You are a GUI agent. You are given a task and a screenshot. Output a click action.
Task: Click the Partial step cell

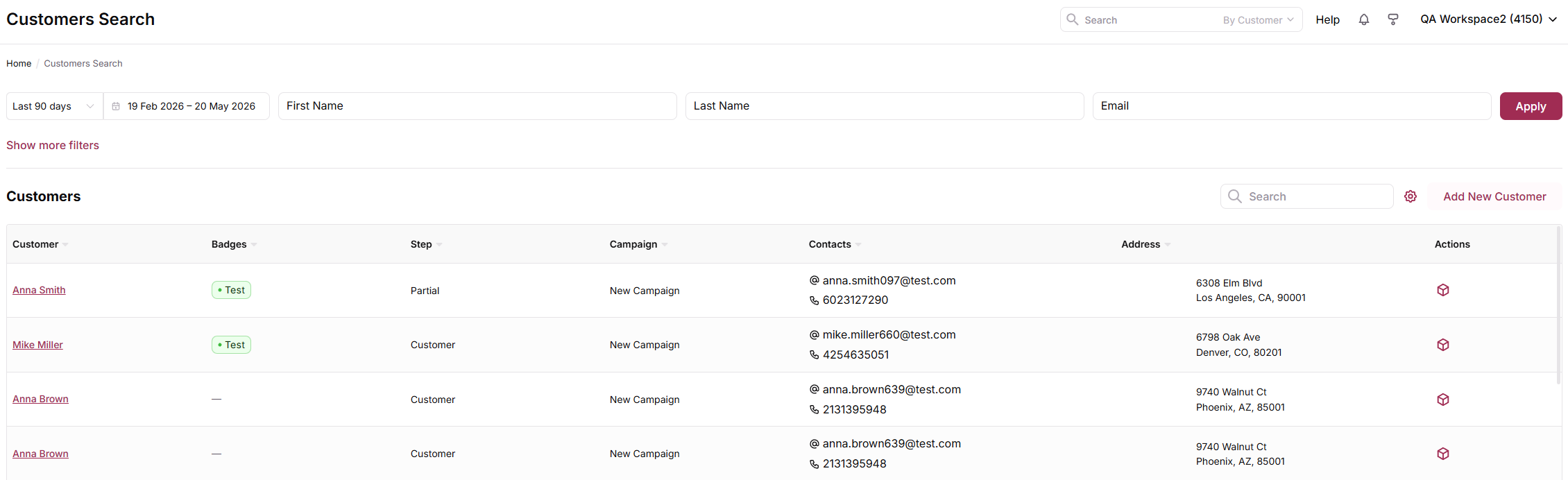tap(425, 291)
